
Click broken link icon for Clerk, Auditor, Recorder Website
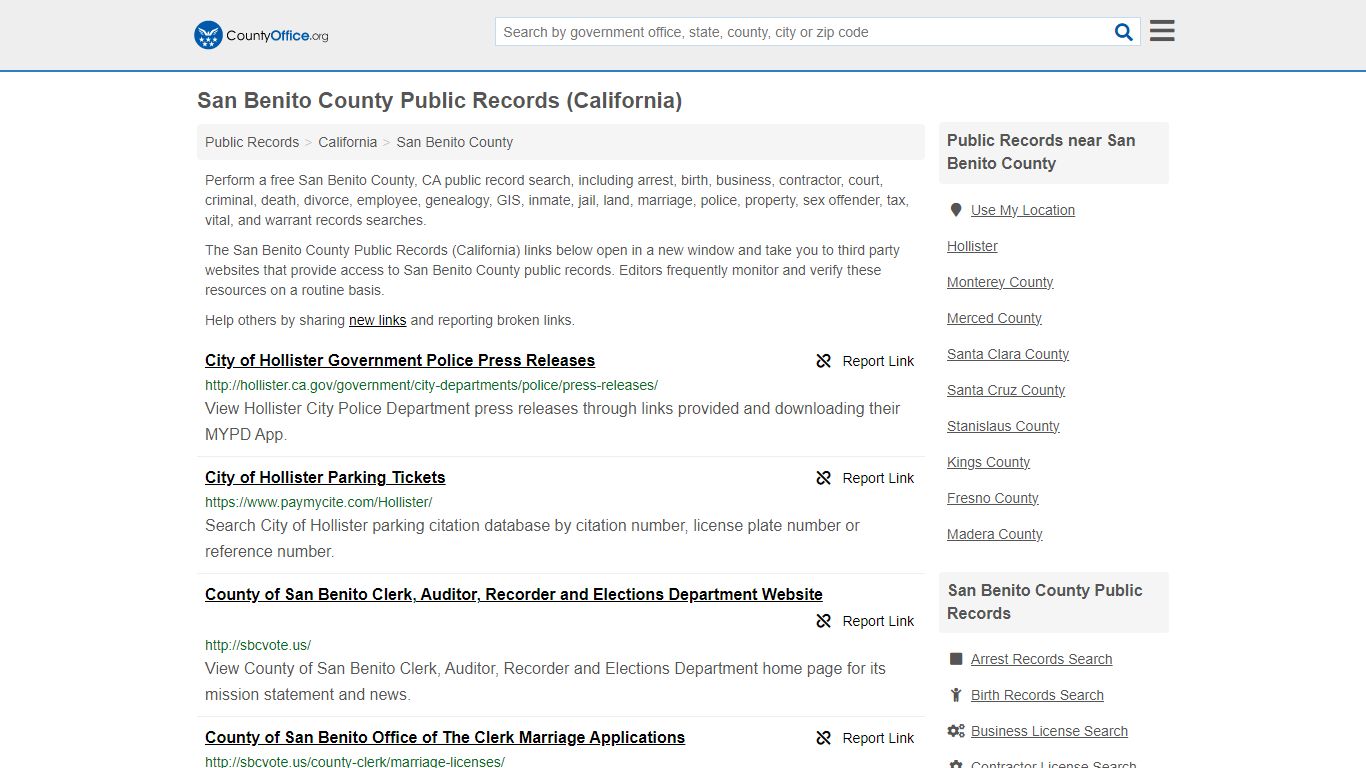point(824,621)
